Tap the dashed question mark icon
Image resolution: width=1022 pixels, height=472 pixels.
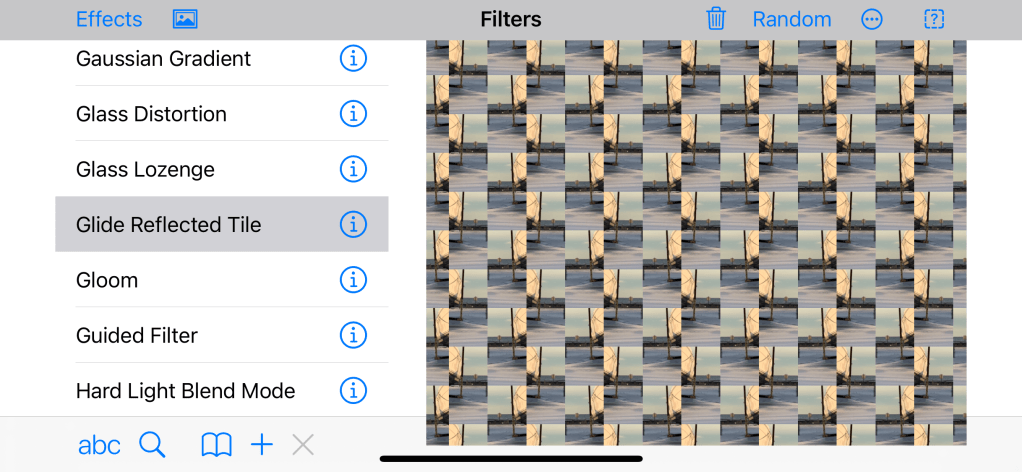pos(934,19)
